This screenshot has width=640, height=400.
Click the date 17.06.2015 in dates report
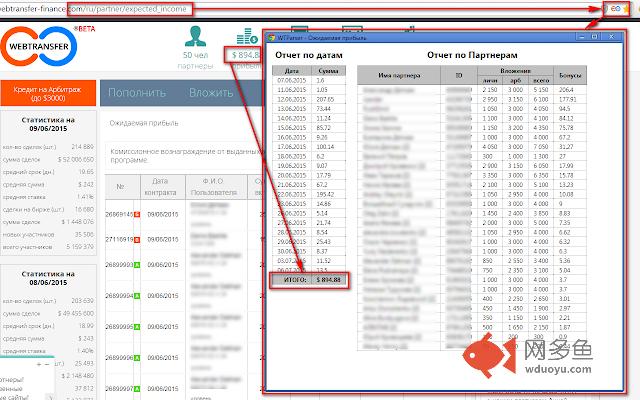(x=292, y=147)
